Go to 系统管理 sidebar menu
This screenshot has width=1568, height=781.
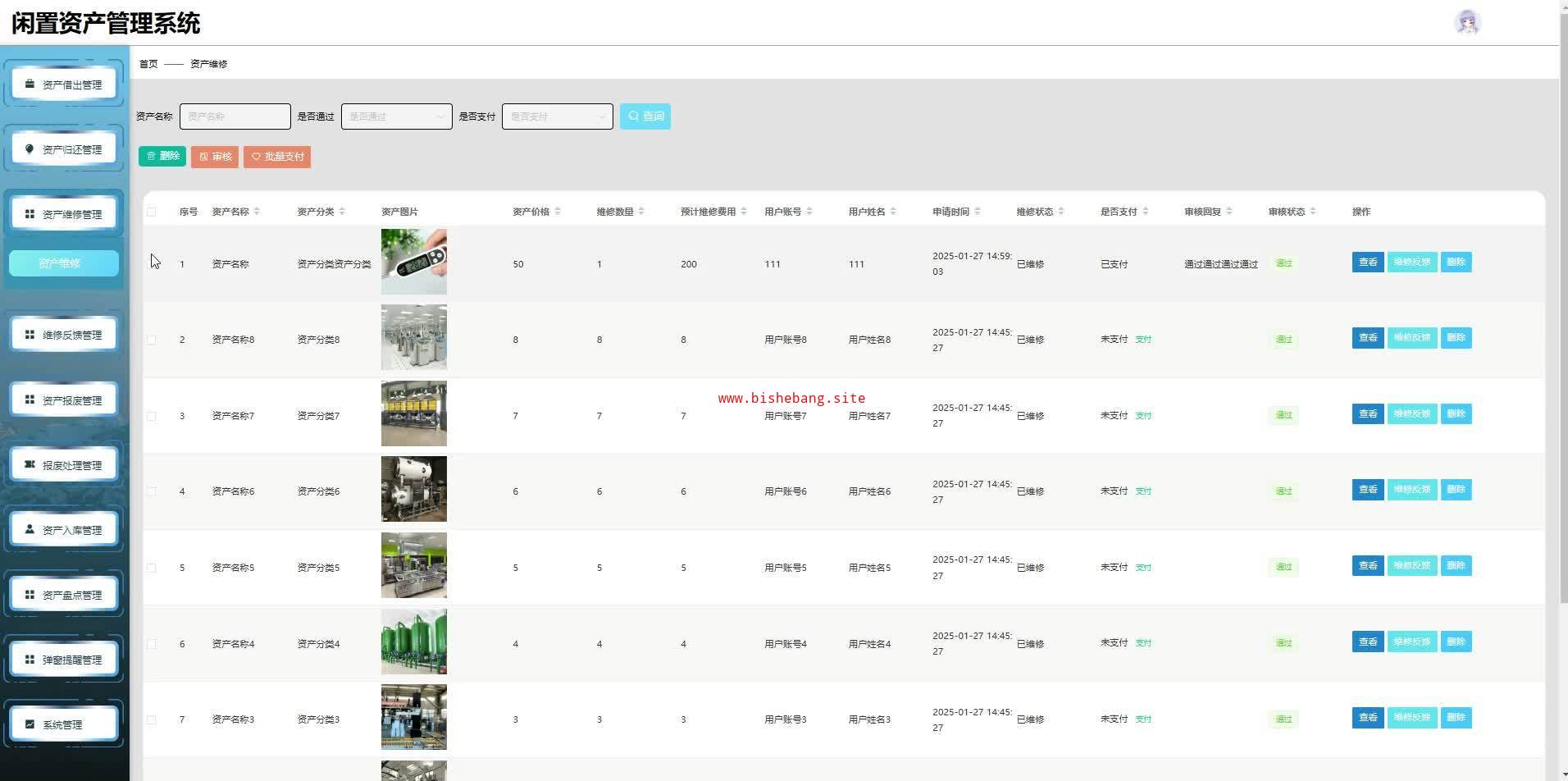click(x=64, y=724)
